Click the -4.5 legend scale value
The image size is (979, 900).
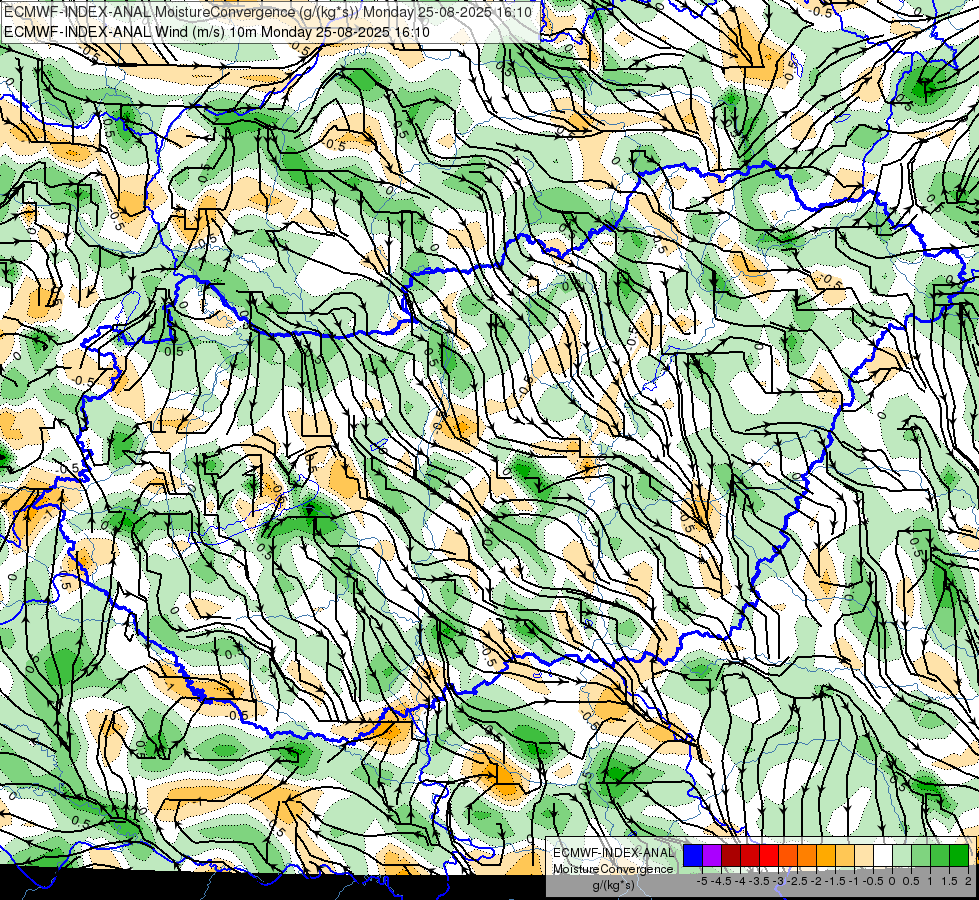coord(721,881)
